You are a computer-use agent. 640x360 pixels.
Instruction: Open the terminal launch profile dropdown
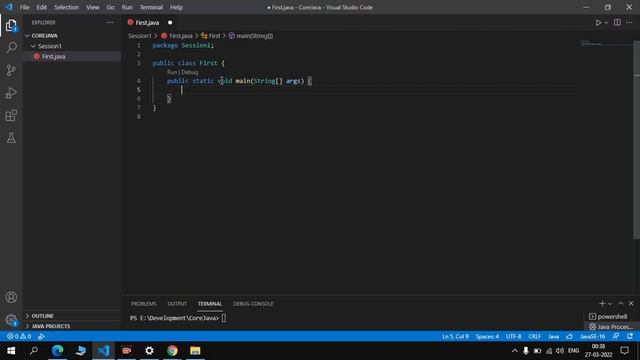coord(610,303)
